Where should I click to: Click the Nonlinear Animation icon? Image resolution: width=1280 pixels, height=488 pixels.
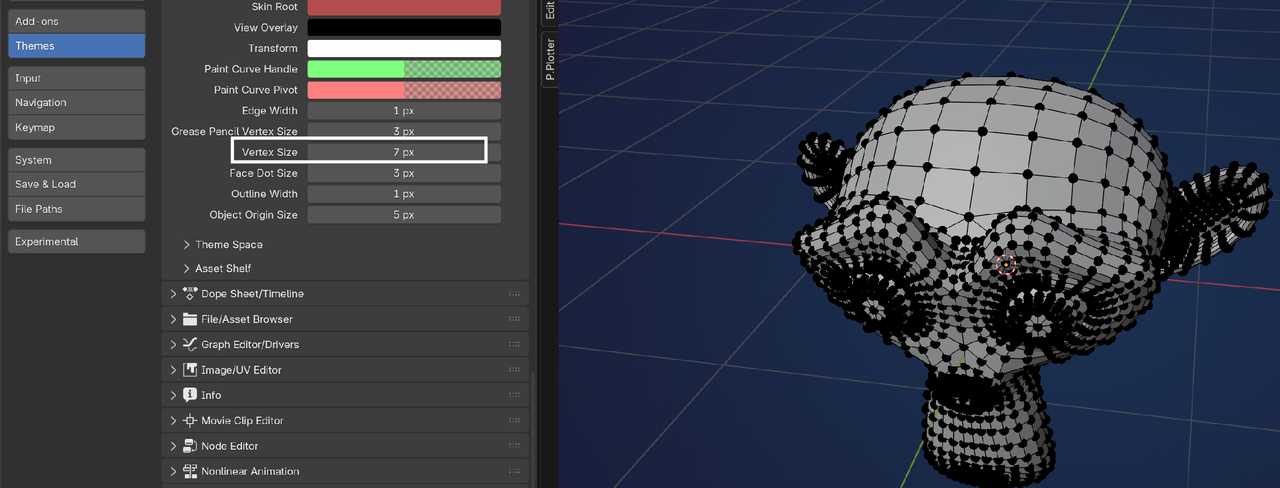click(190, 472)
